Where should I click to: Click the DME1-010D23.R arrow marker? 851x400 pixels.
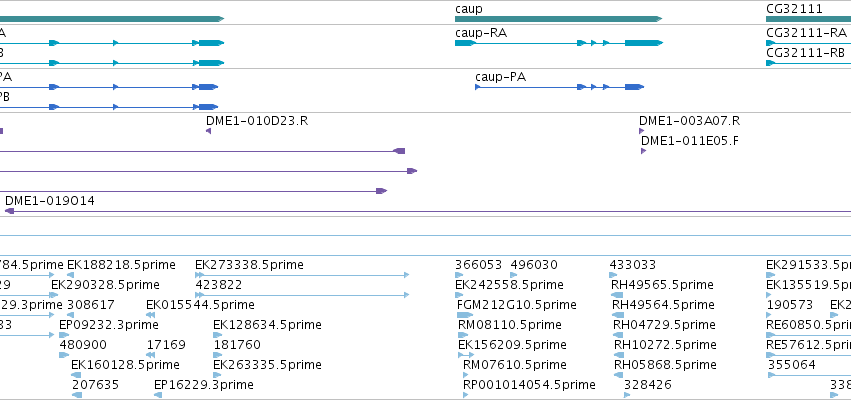[x=208, y=131]
